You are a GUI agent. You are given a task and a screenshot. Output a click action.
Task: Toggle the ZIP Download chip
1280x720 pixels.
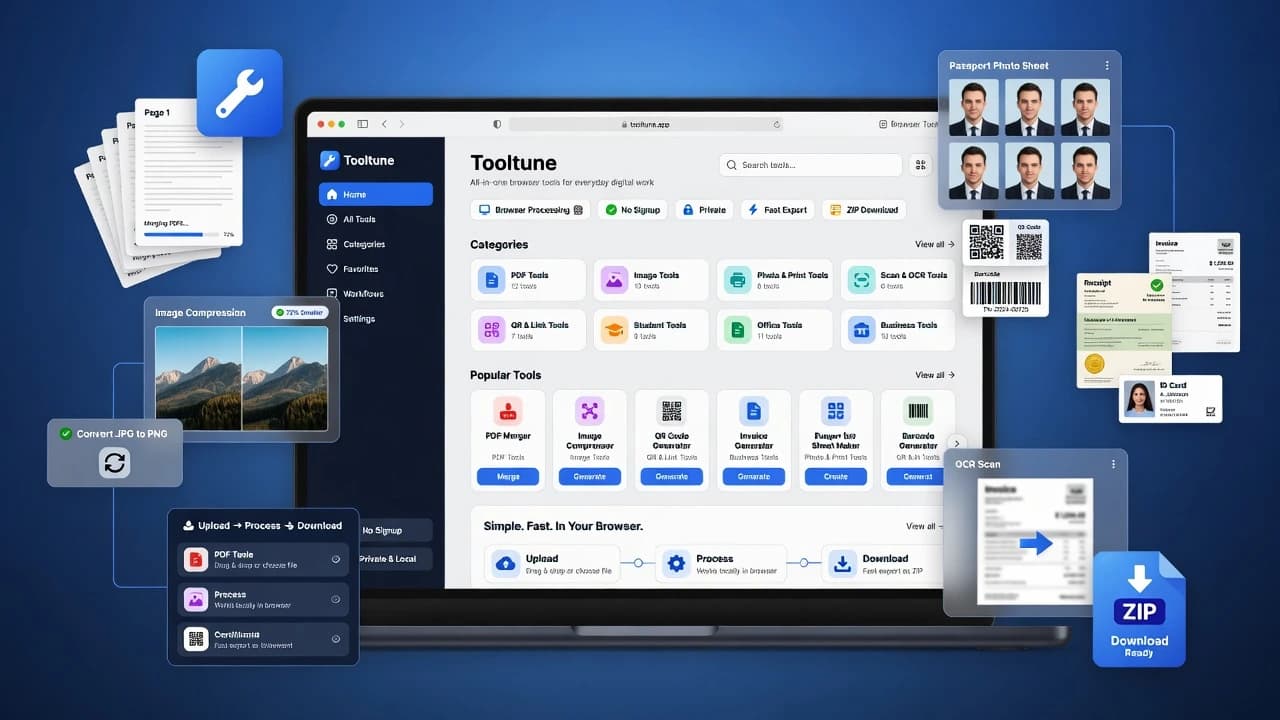coord(864,210)
